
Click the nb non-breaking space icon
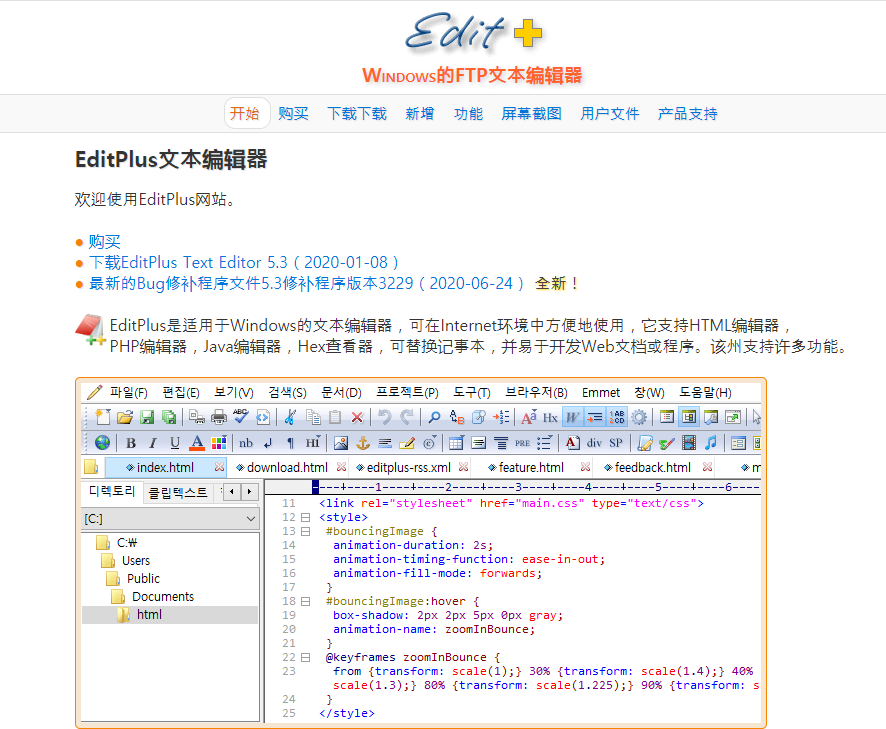pos(246,442)
